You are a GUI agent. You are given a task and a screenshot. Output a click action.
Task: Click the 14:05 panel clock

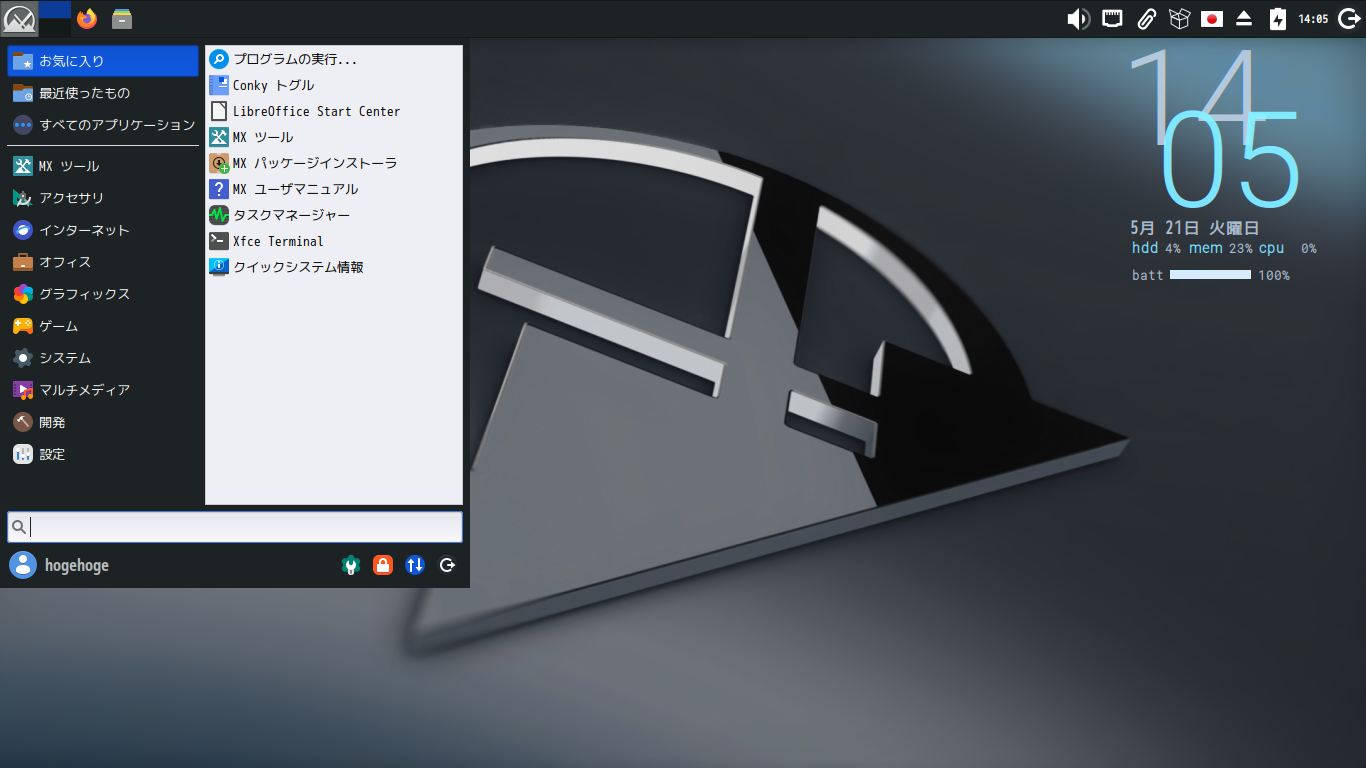pyautogui.click(x=1313, y=19)
